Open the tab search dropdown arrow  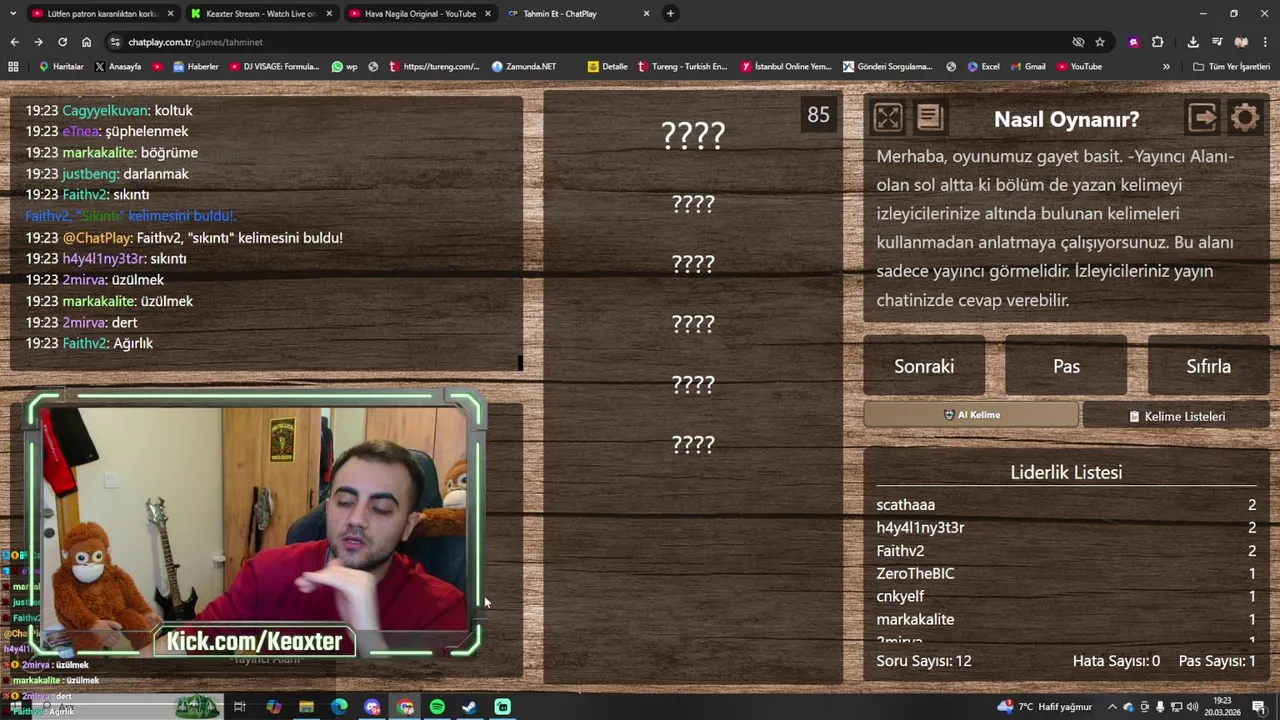[x=13, y=13]
